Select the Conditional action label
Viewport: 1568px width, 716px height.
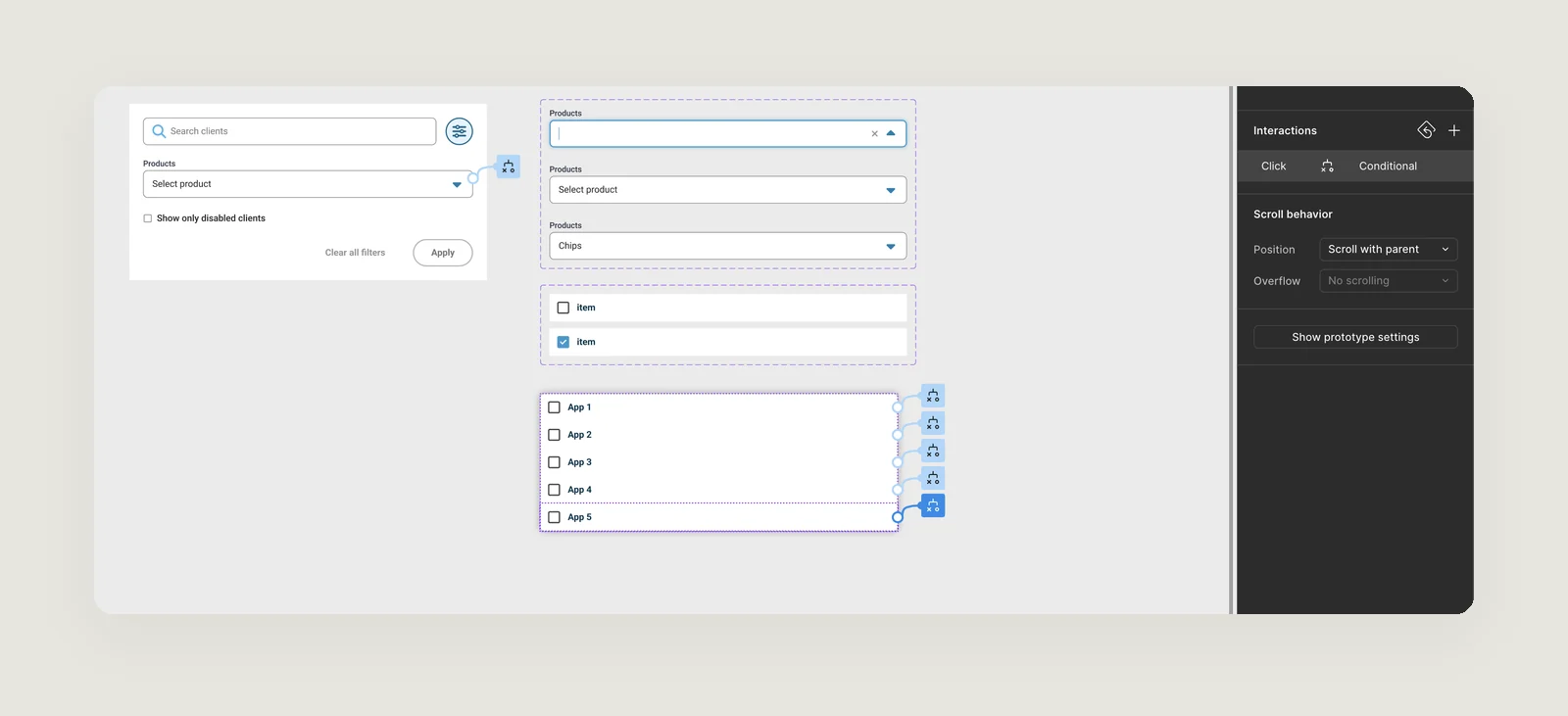coord(1388,167)
